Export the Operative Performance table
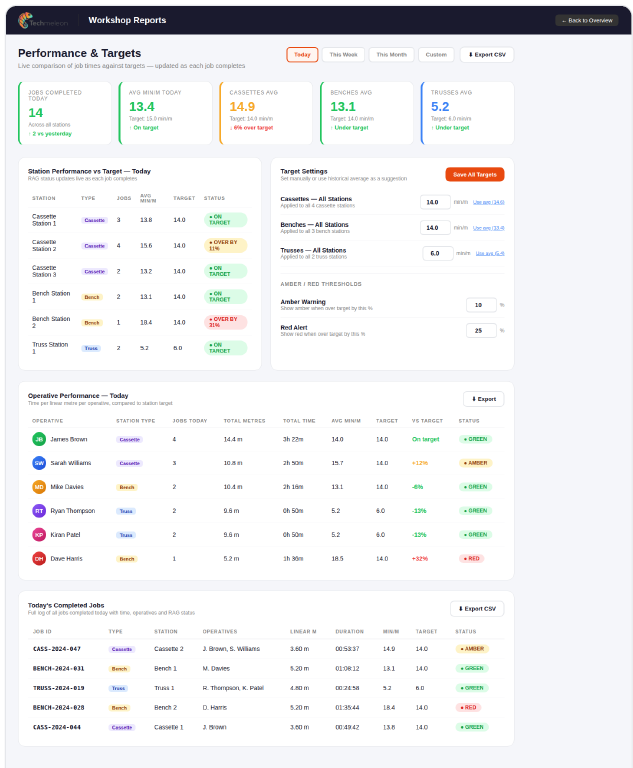 pos(484,399)
